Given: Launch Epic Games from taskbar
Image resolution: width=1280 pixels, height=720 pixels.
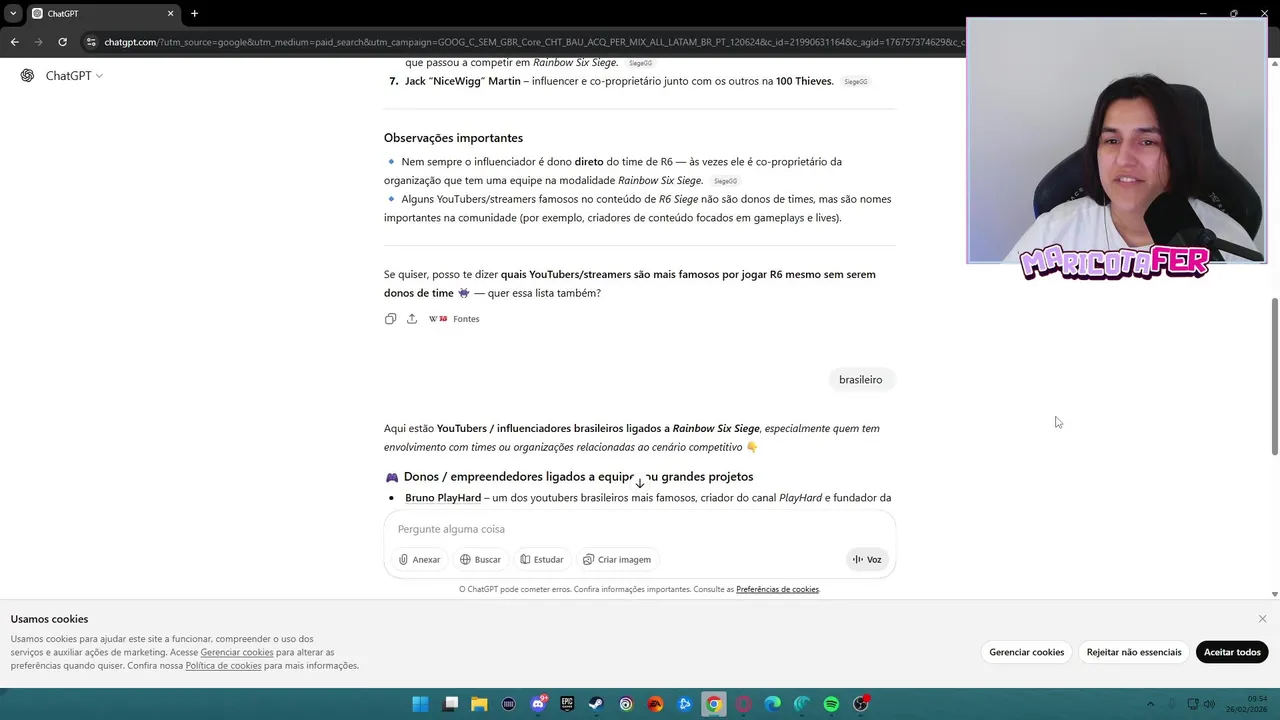Looking at the screenshot, I should [x=567, y=704].
